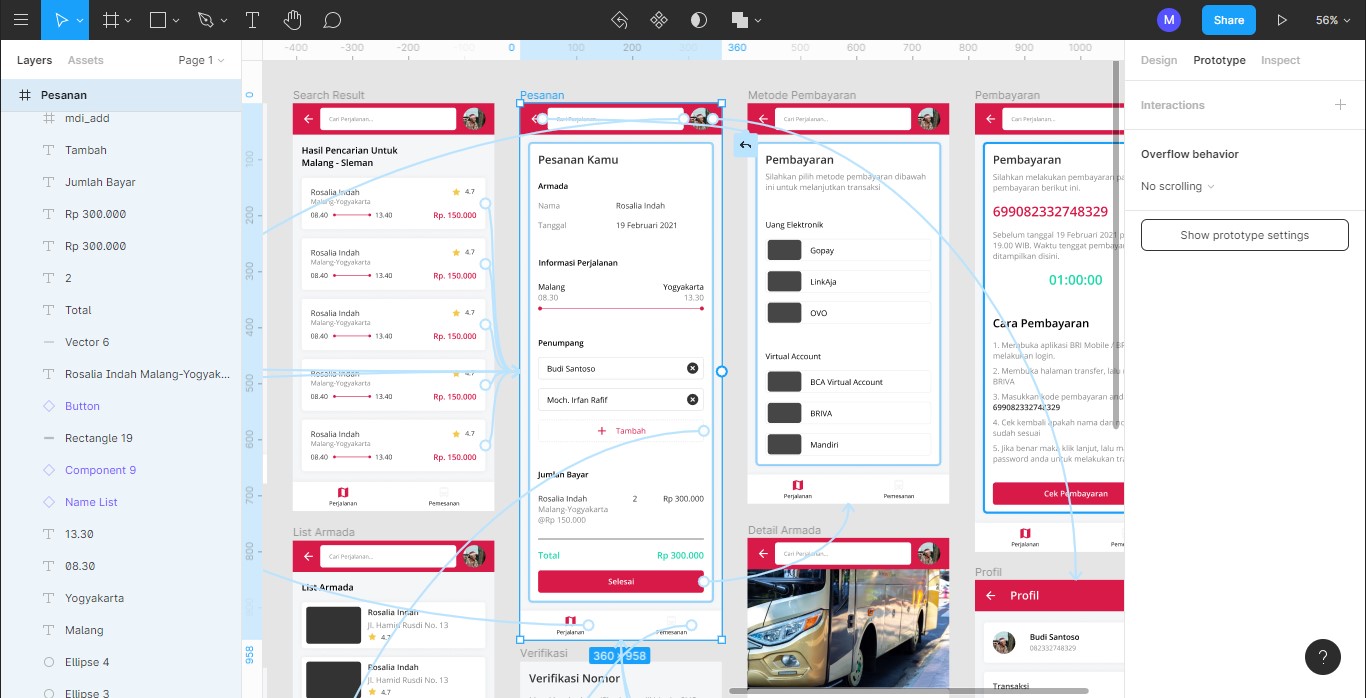Viewport: 1366px width, 698px height.
Task: Select the Pen tool
Action: coord(205,20)
